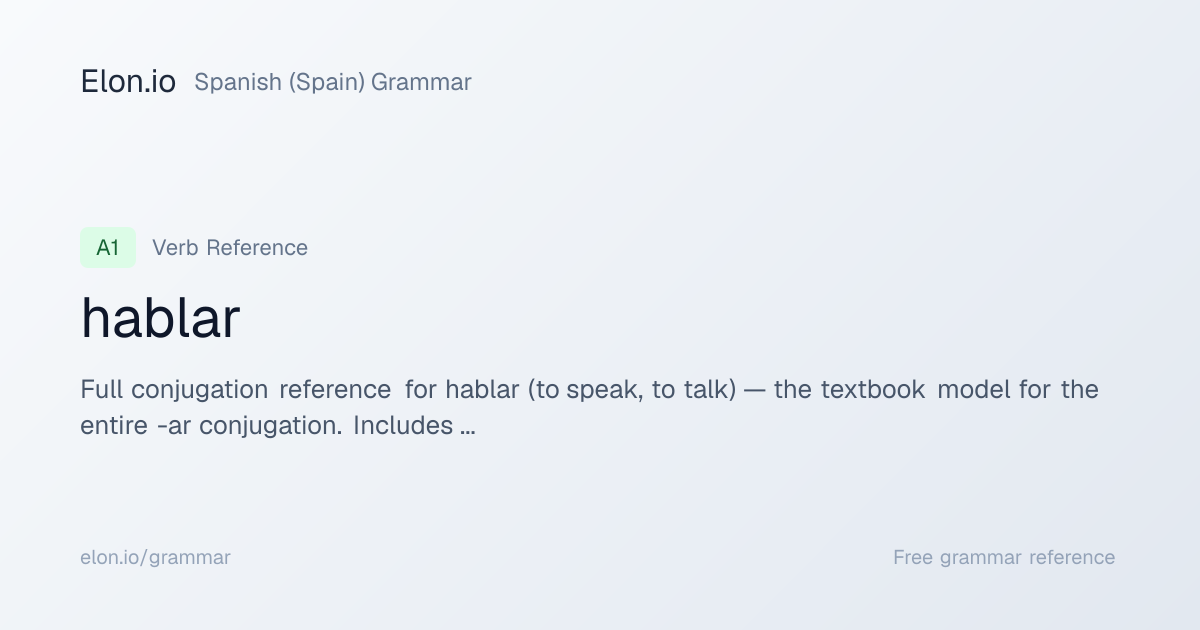Open the elon.io/grammar link
This screenshot has width=1200, height=630.
[x=155, y=557]
